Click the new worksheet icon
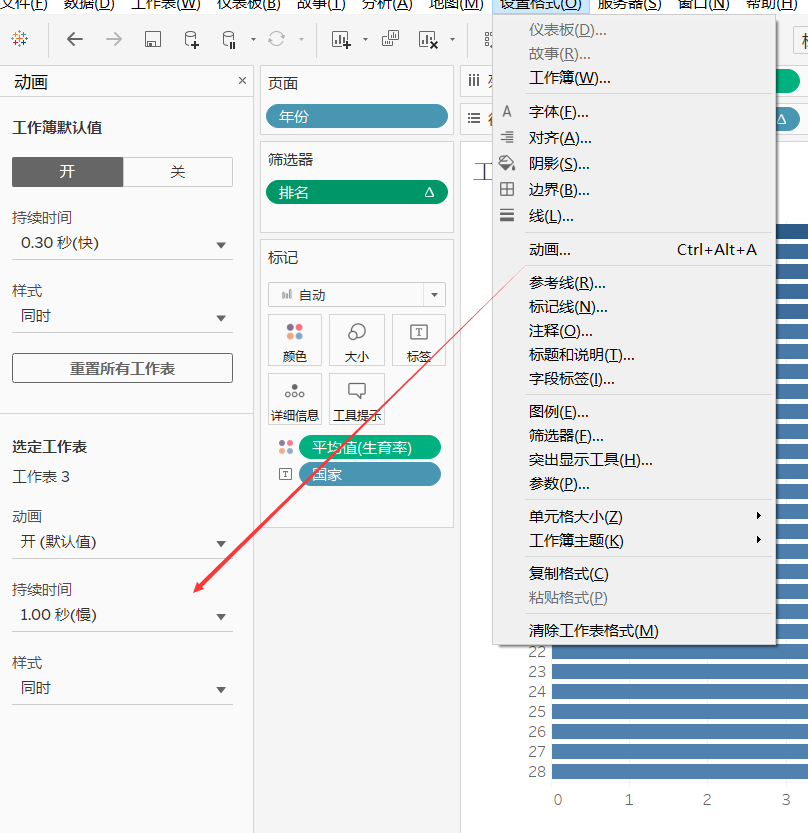The image size is (808, 833). click(x=341, y=39)
